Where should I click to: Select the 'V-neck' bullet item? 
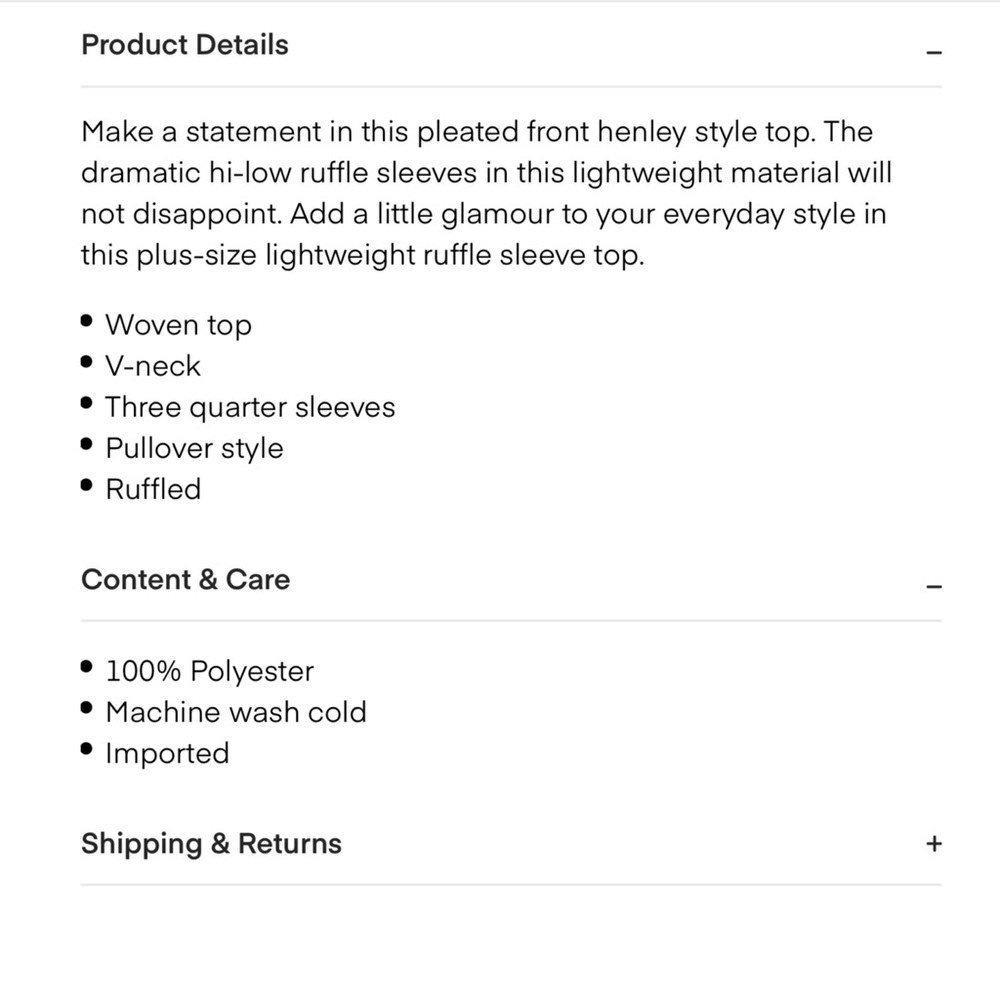coord(153,366)
